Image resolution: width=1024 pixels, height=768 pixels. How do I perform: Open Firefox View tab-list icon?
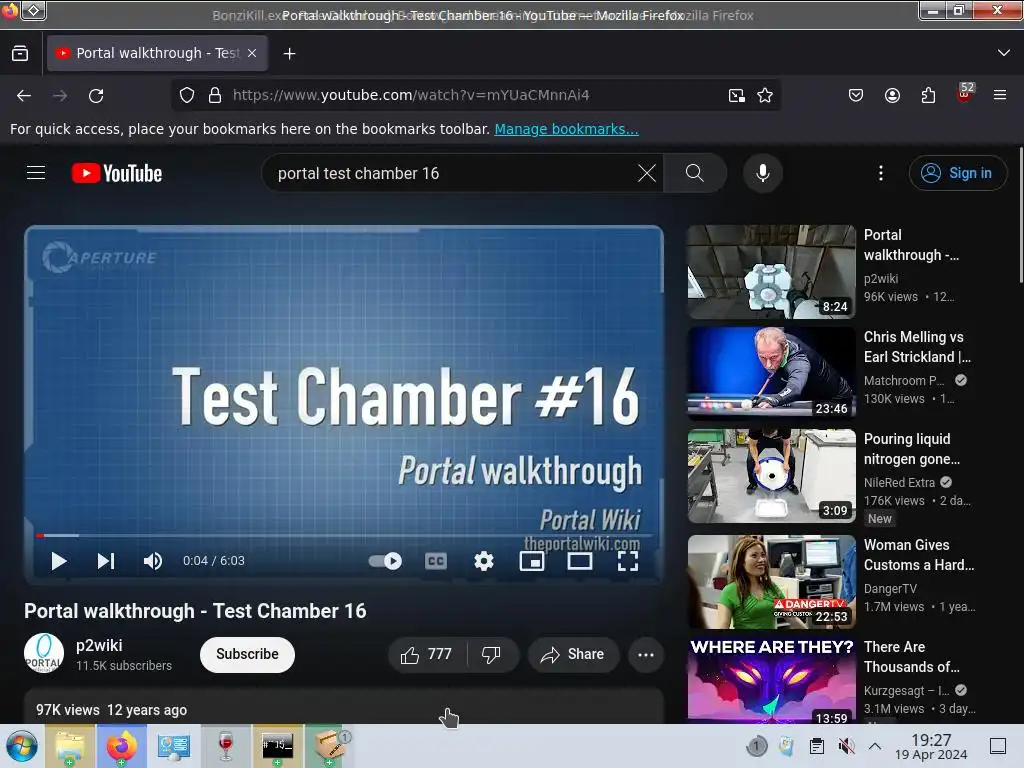[x=20, y=54]
